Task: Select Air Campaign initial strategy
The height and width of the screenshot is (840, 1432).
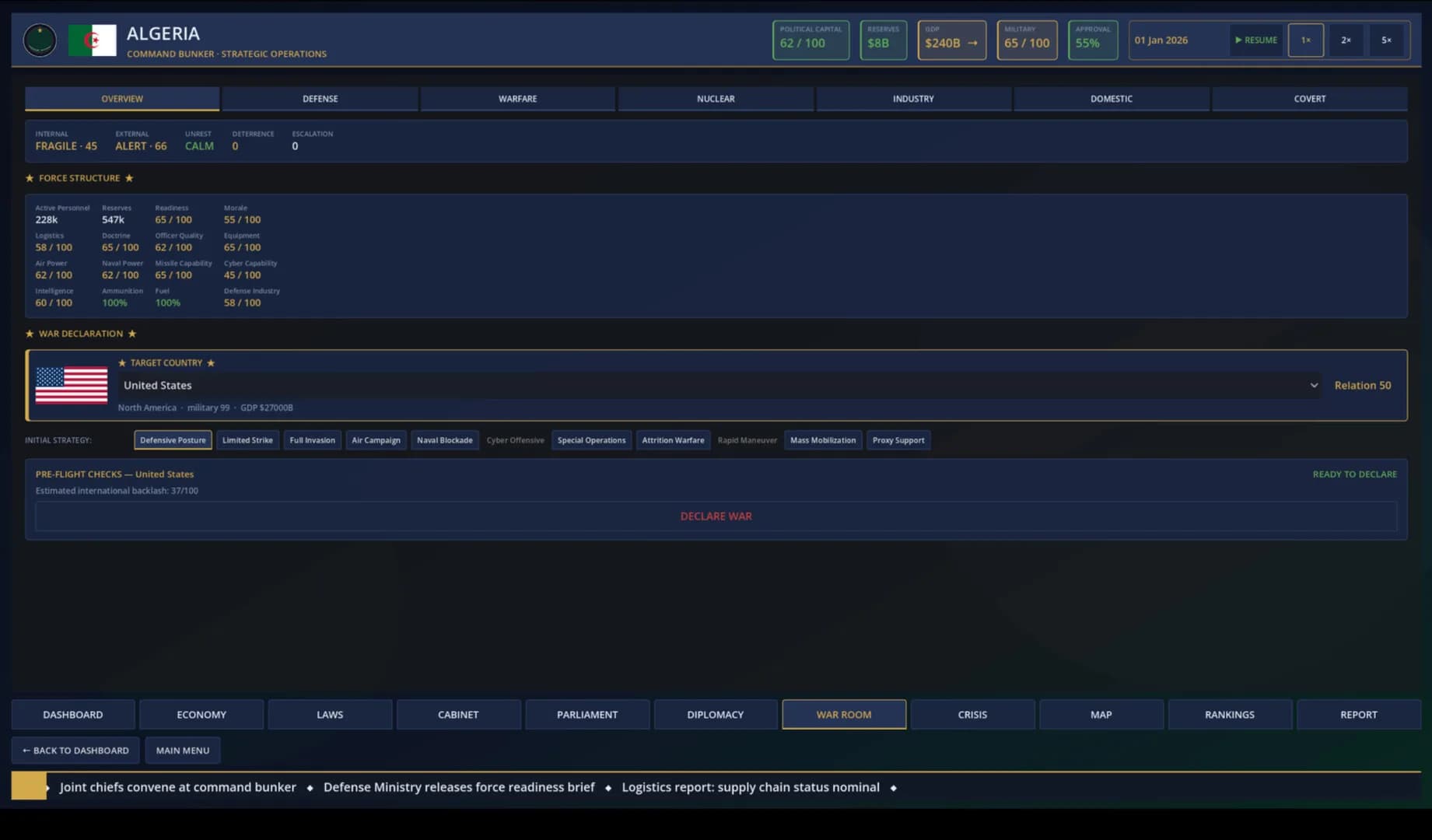Action: [376, 440]
